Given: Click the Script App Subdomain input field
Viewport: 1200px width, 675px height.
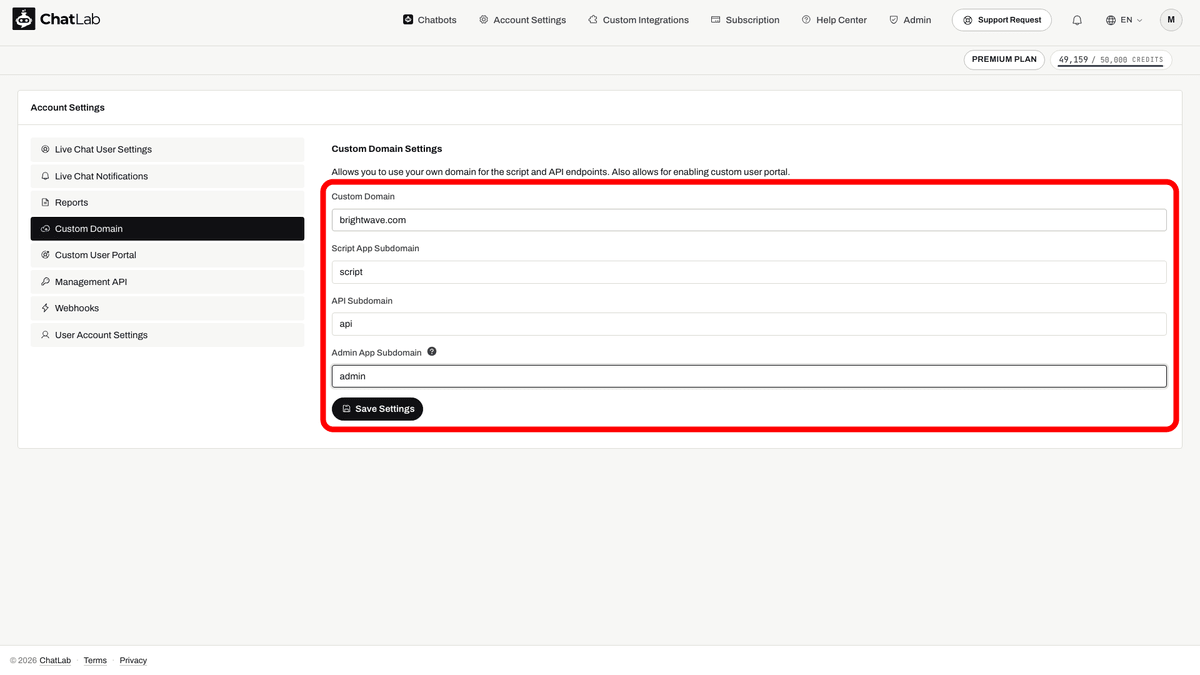Looking at the screenshot, I should (x=749, y=272).
